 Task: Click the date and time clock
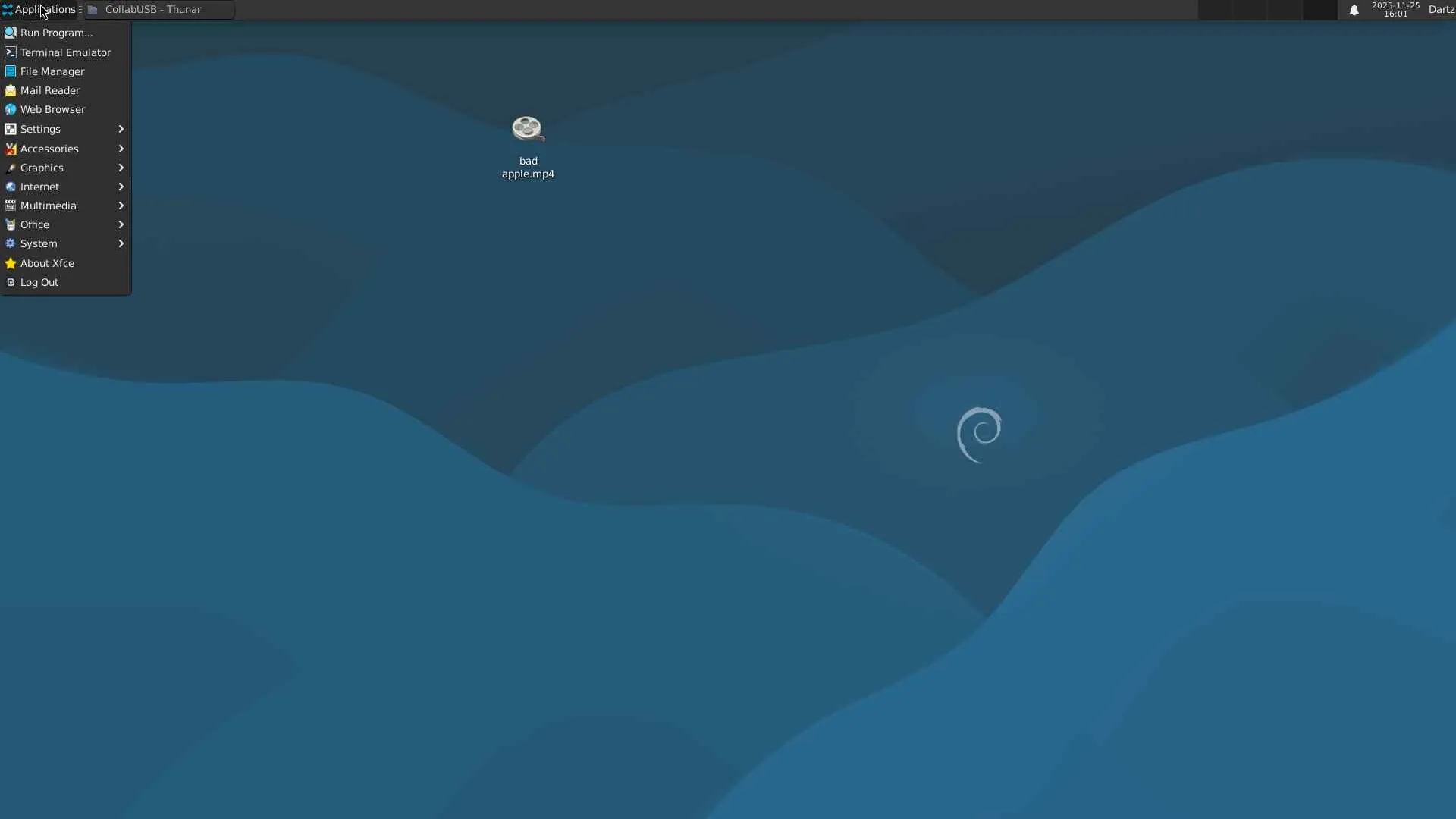point(1395,10)
